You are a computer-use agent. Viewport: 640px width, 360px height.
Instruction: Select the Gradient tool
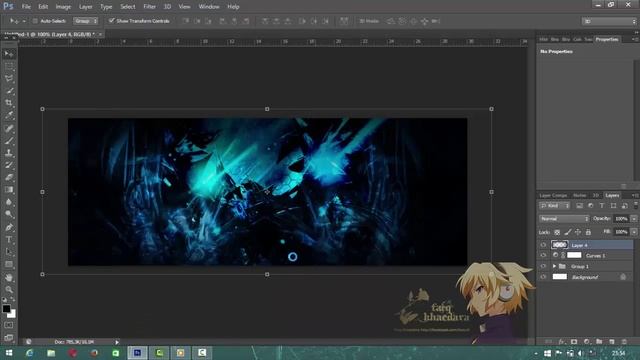9,190
